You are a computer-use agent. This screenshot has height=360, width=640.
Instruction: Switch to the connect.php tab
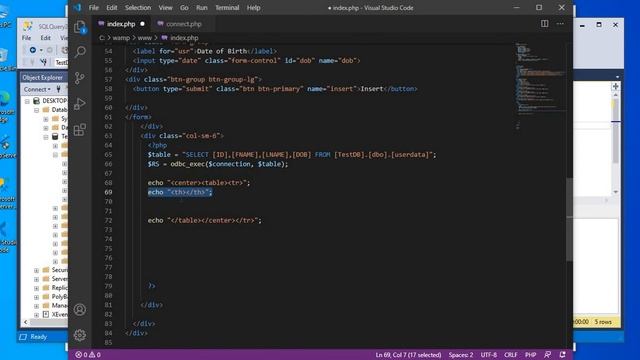tap(183, 24)
